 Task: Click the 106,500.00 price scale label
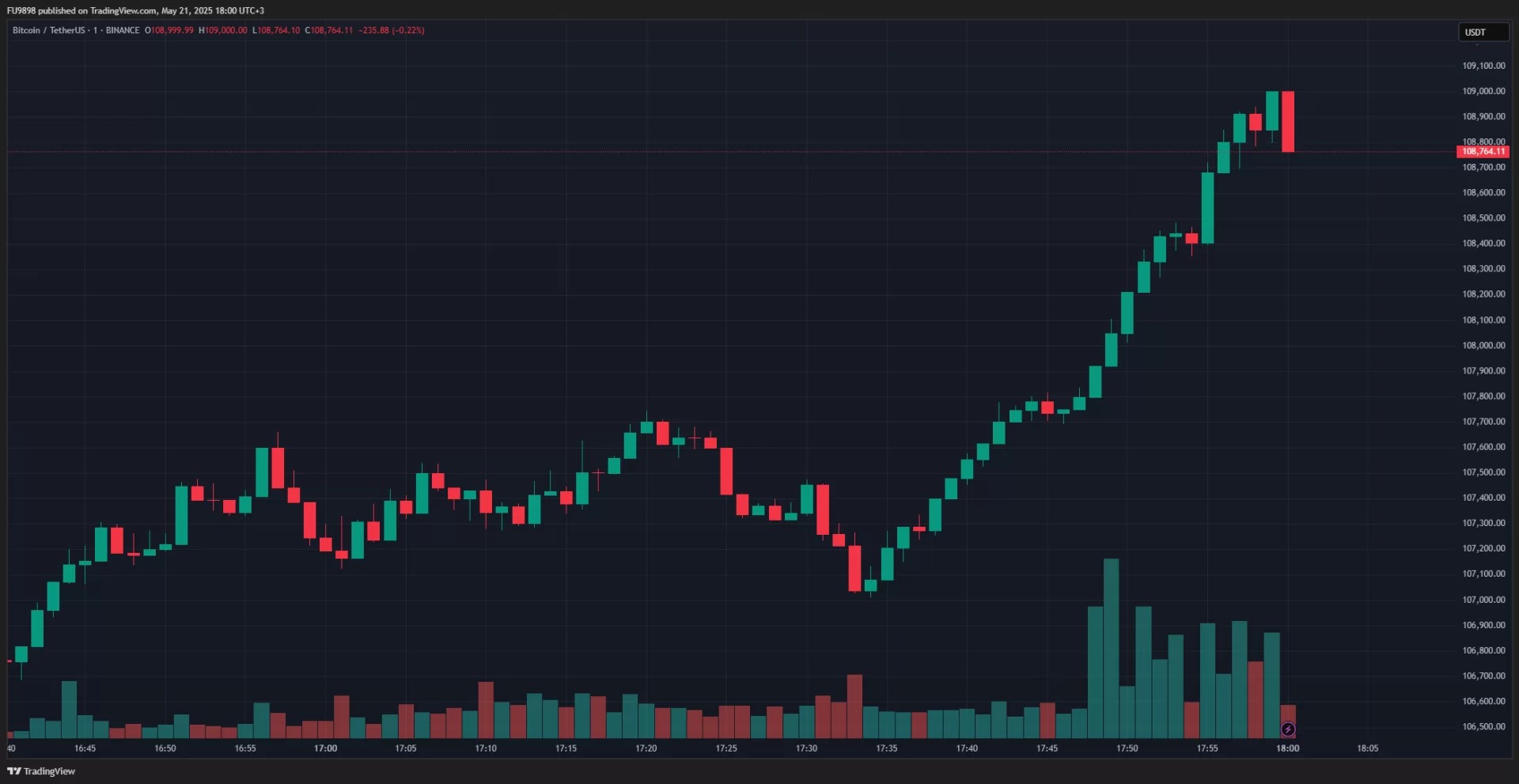[1483, 726]
